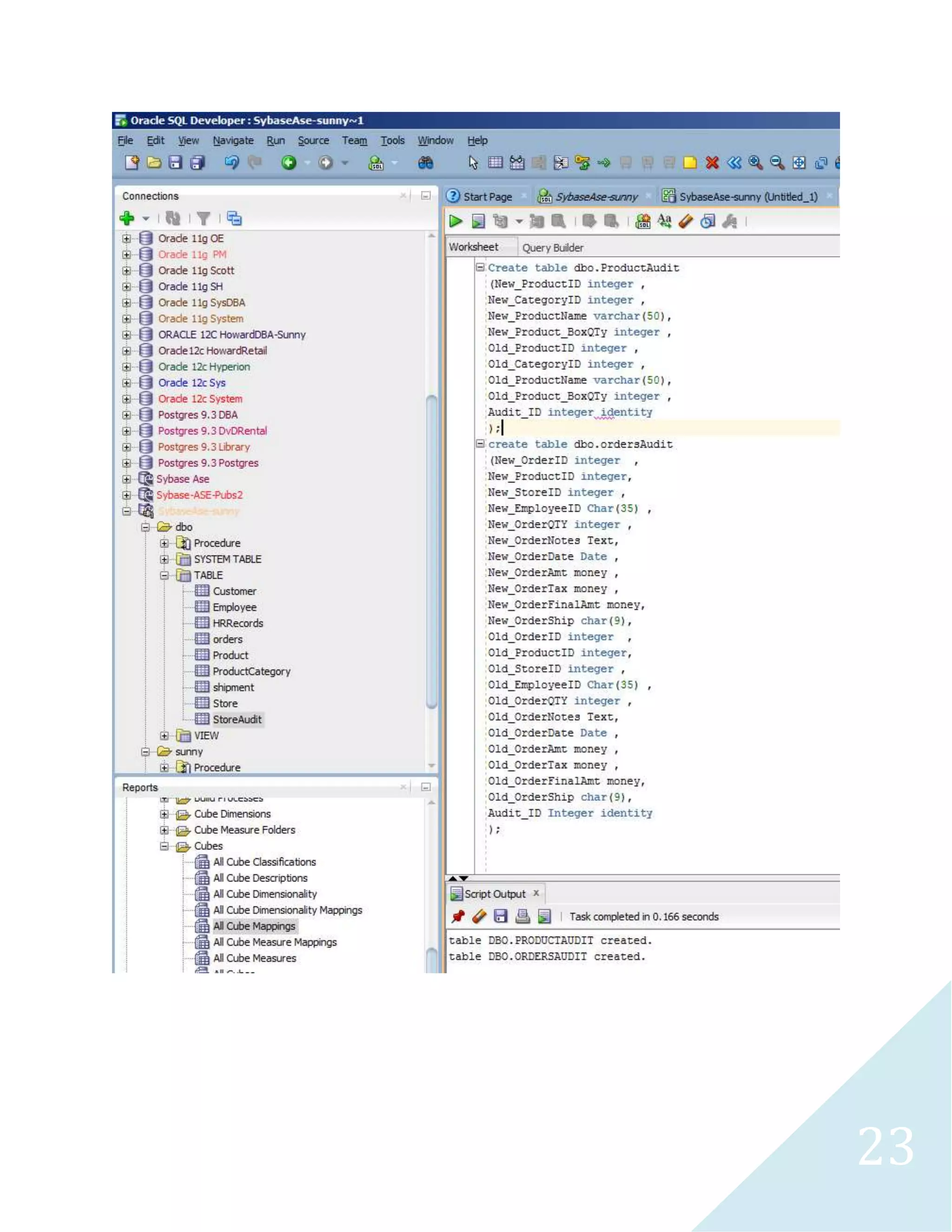The width and height of the screenshot is (952, 1232).
Task: Expand the Oracle 11g Scott connection
Action: (126, 271)
